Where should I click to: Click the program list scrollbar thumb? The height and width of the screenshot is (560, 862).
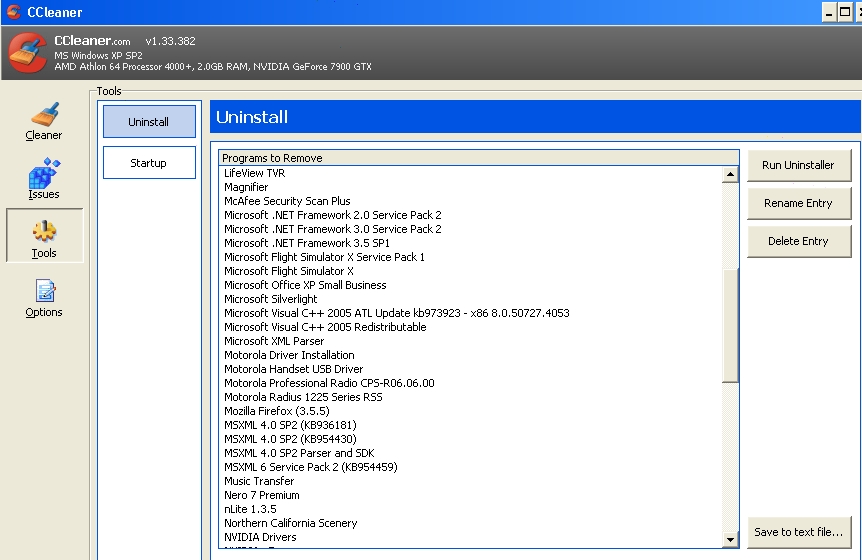(730, 325)
